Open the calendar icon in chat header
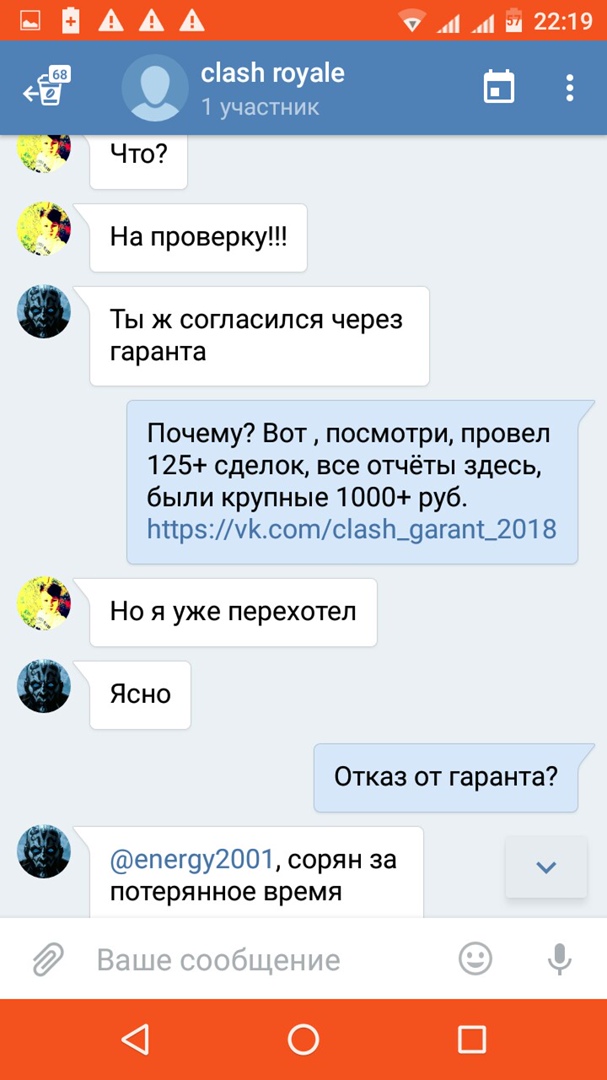Viewport: 607px width, 1080px height. 499,87
